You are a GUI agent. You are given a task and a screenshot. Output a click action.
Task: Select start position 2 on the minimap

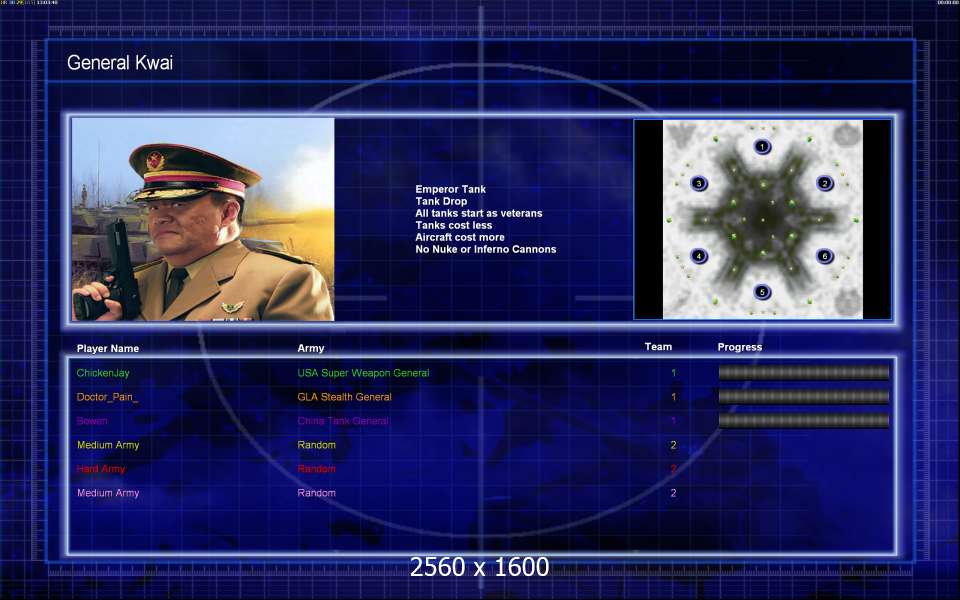(825, 183)
